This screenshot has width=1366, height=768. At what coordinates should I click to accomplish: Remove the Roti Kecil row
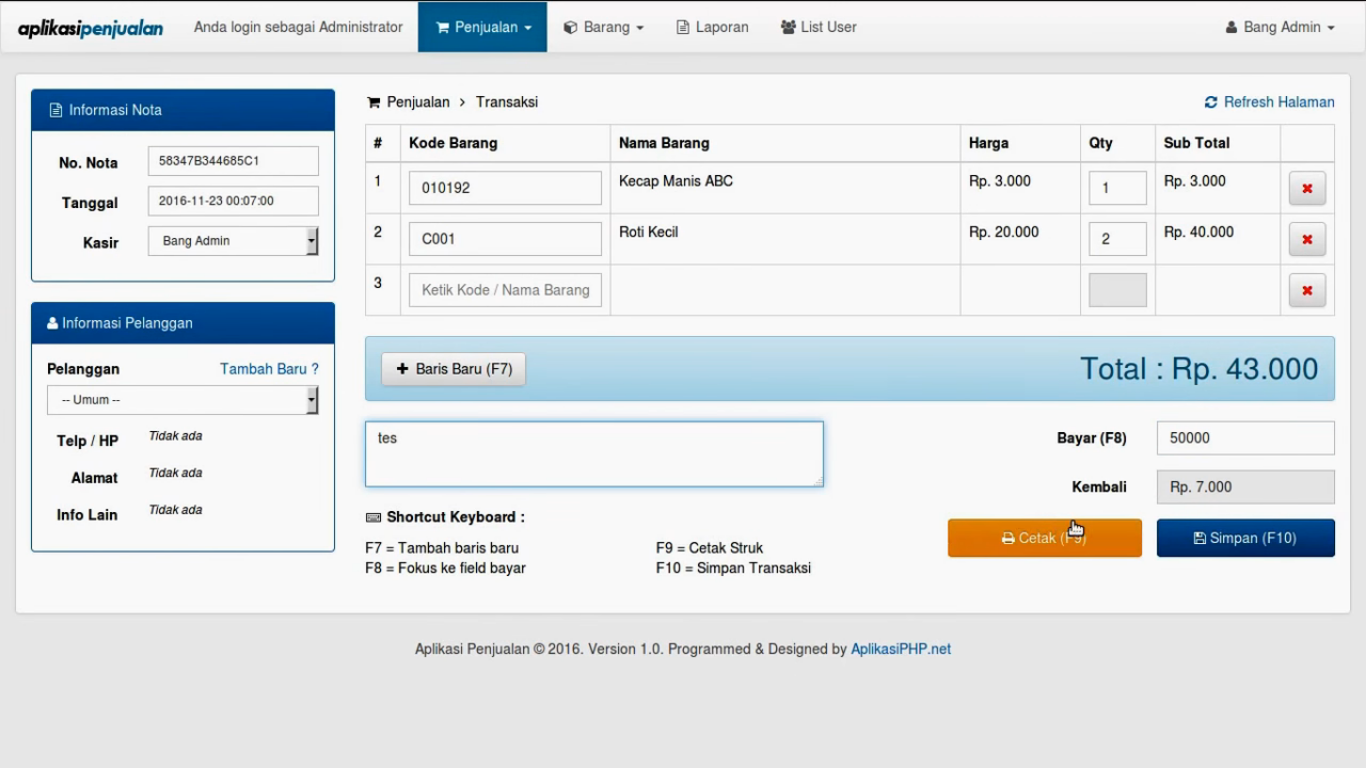click(1307, 239)
